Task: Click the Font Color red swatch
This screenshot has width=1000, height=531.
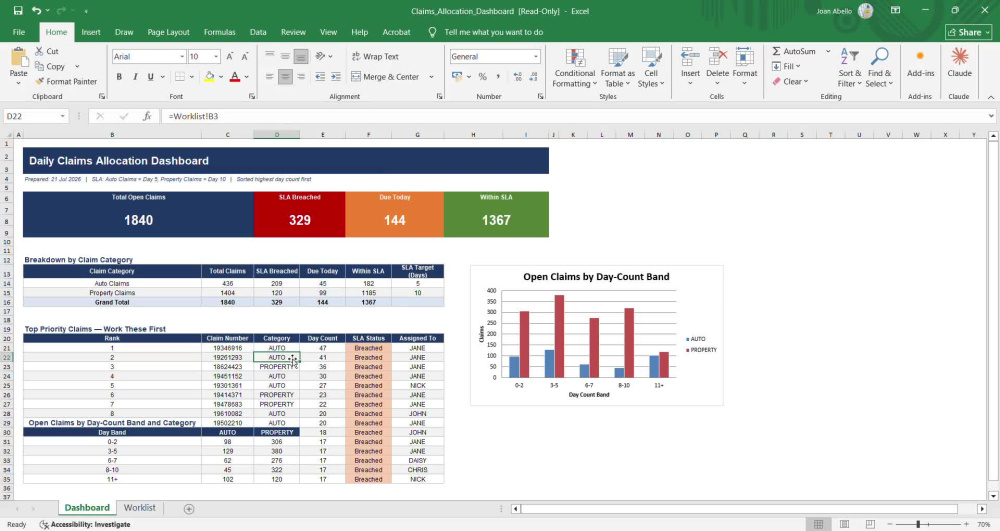Action: 235,76
